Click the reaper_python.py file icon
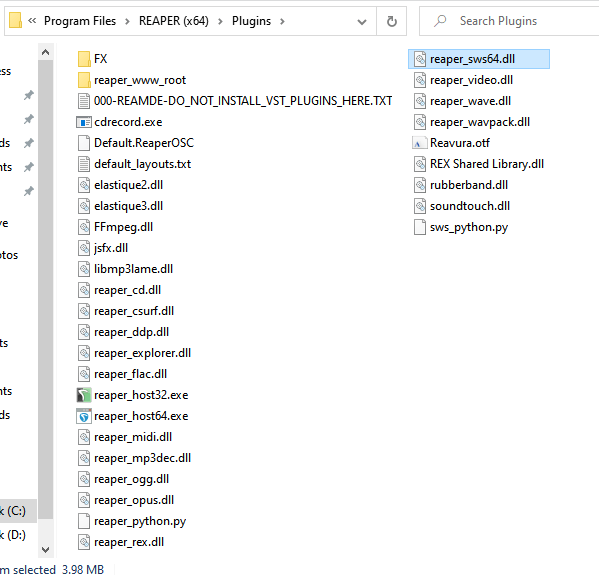Image resolution: width=599 pixels, height=580 pixels. coord(84,521)
